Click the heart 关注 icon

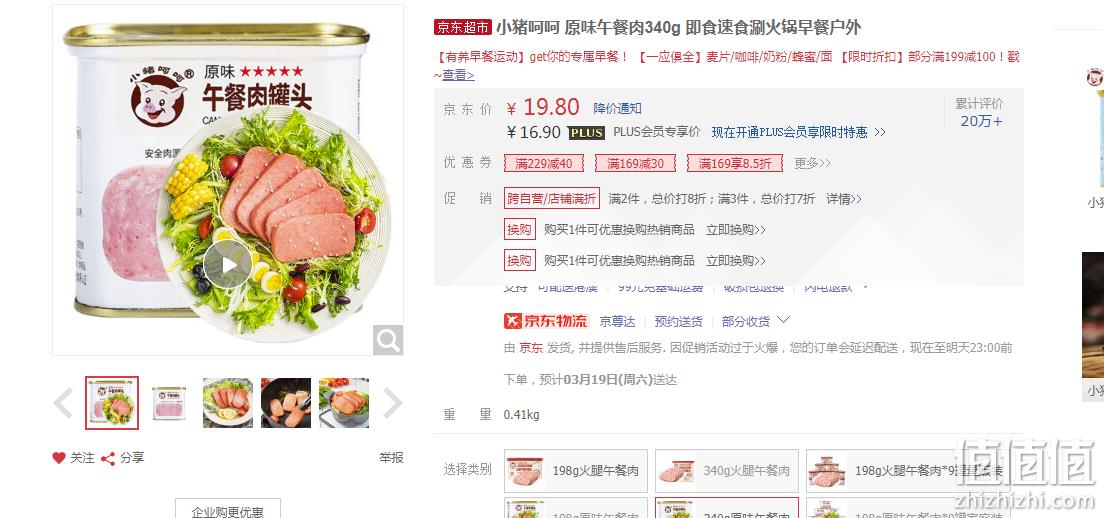pos(59,457)
